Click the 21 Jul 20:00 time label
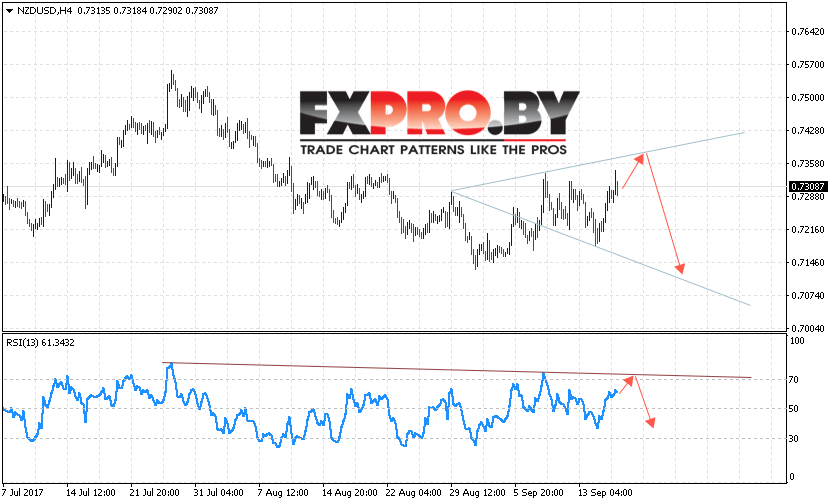 click(154, 493)
